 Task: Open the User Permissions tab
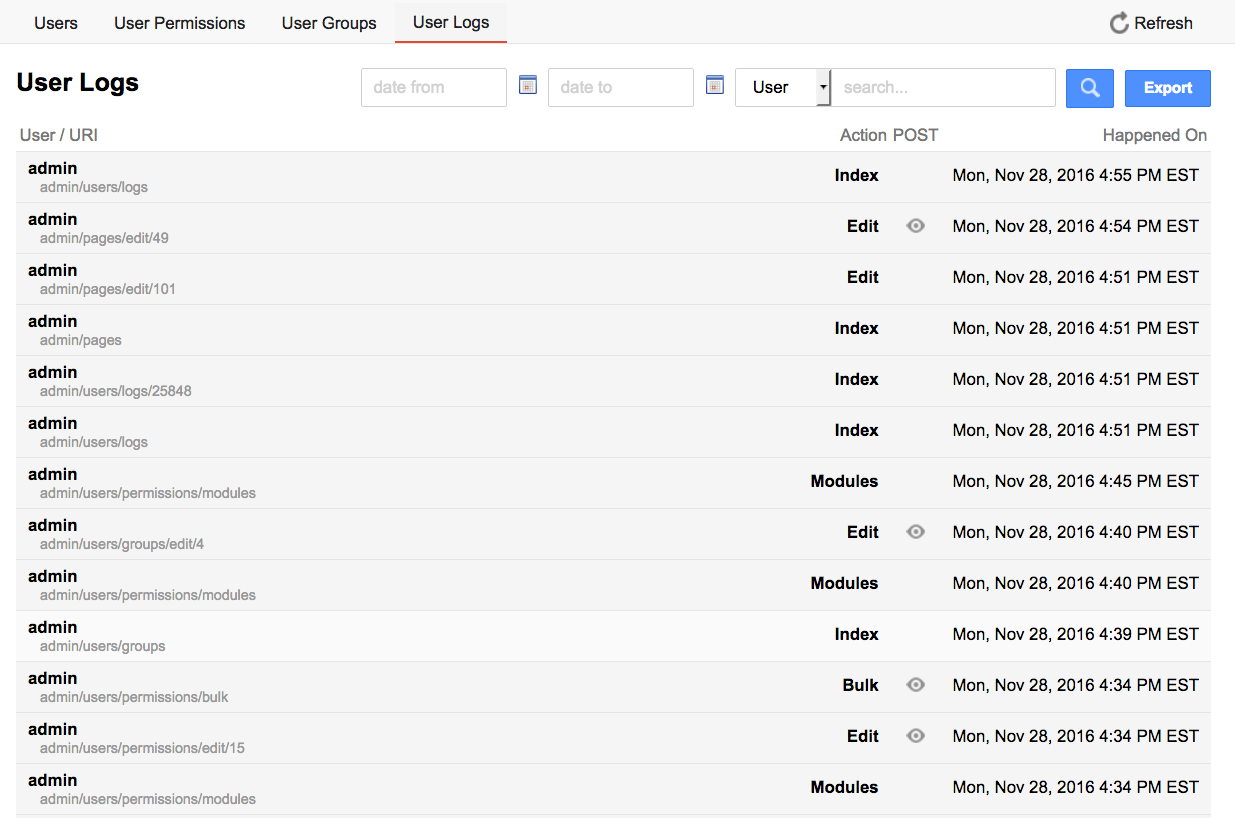tap(179, 23)
